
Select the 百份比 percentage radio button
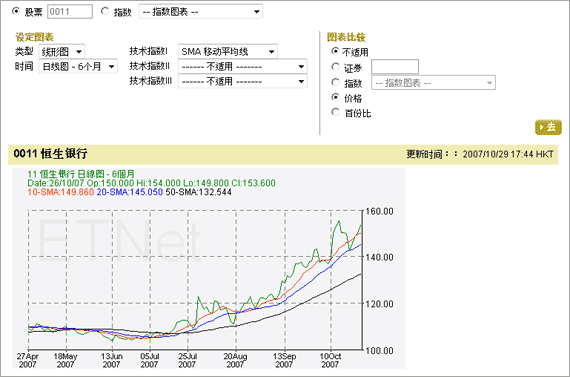point(335,112)
